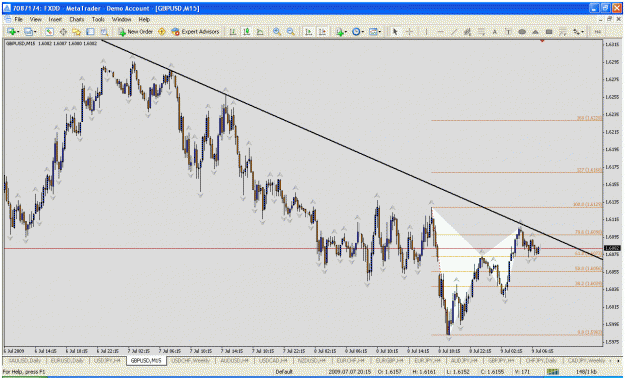Open the Window menu
The height and width of the screenshot is (378, 625).
point(121,19)
